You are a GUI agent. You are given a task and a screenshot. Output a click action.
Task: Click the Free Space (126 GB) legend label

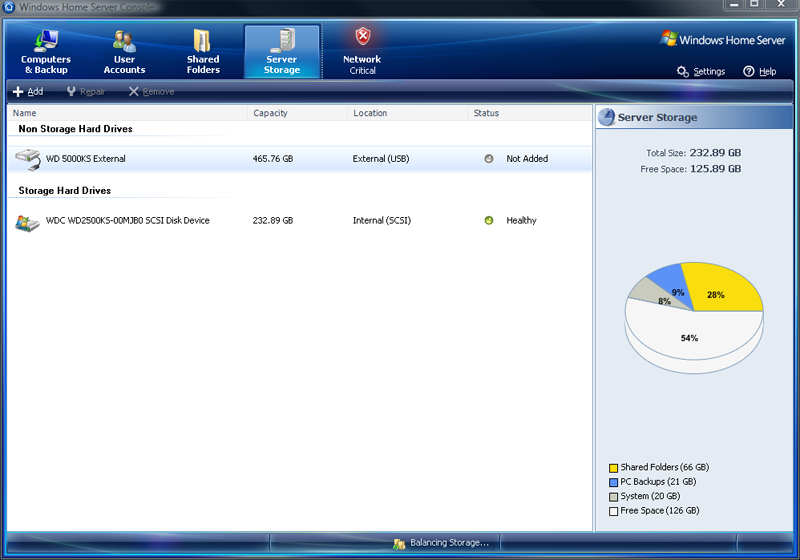tap(660, 511)
